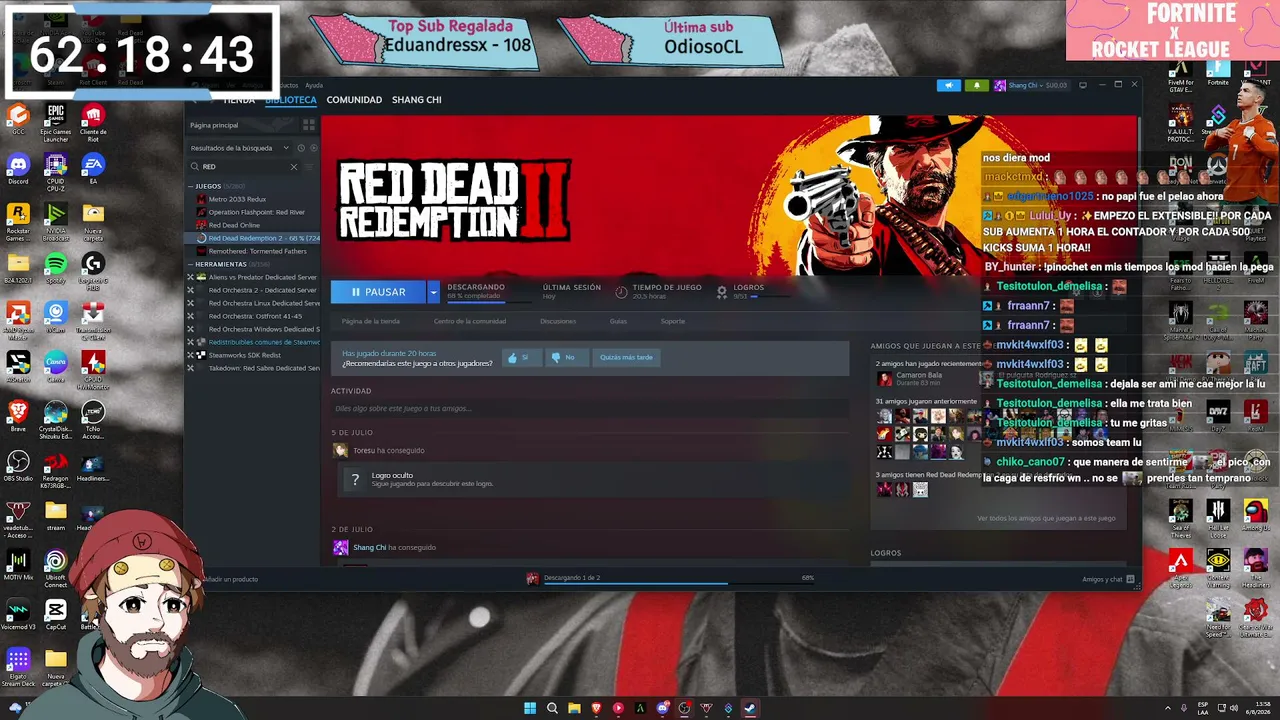Open the BIBLIOTECA tab

291,100
